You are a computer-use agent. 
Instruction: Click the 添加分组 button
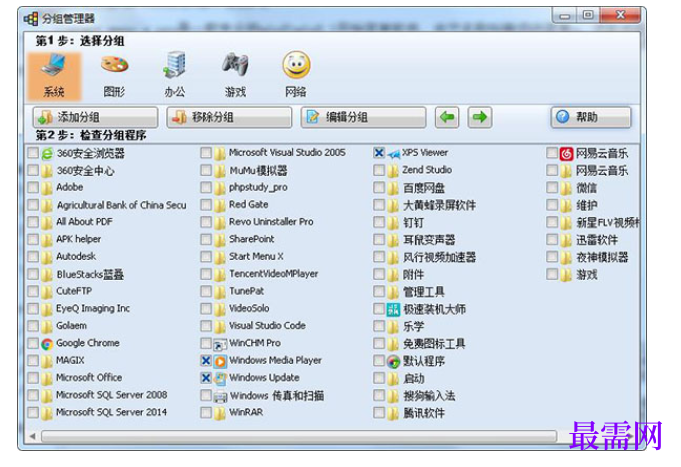[x=95, y=117]
